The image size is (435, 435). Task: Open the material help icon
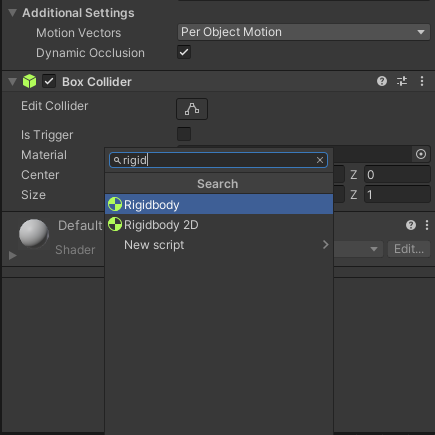pos(411,225)
